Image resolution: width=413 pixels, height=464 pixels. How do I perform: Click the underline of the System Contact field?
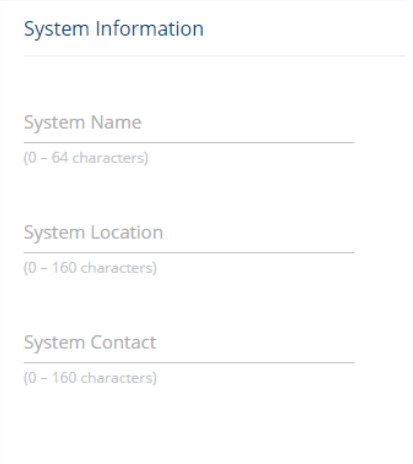coord(189,363)
